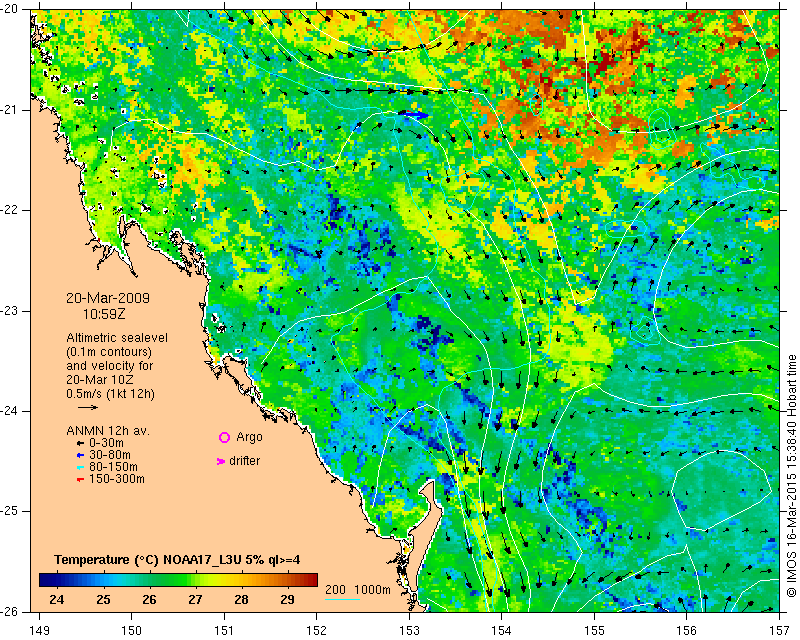The height and width of the screenshot is (640, 800).
Task: Click the black 0-30m arrow legend marker
Action: [80, 443]
